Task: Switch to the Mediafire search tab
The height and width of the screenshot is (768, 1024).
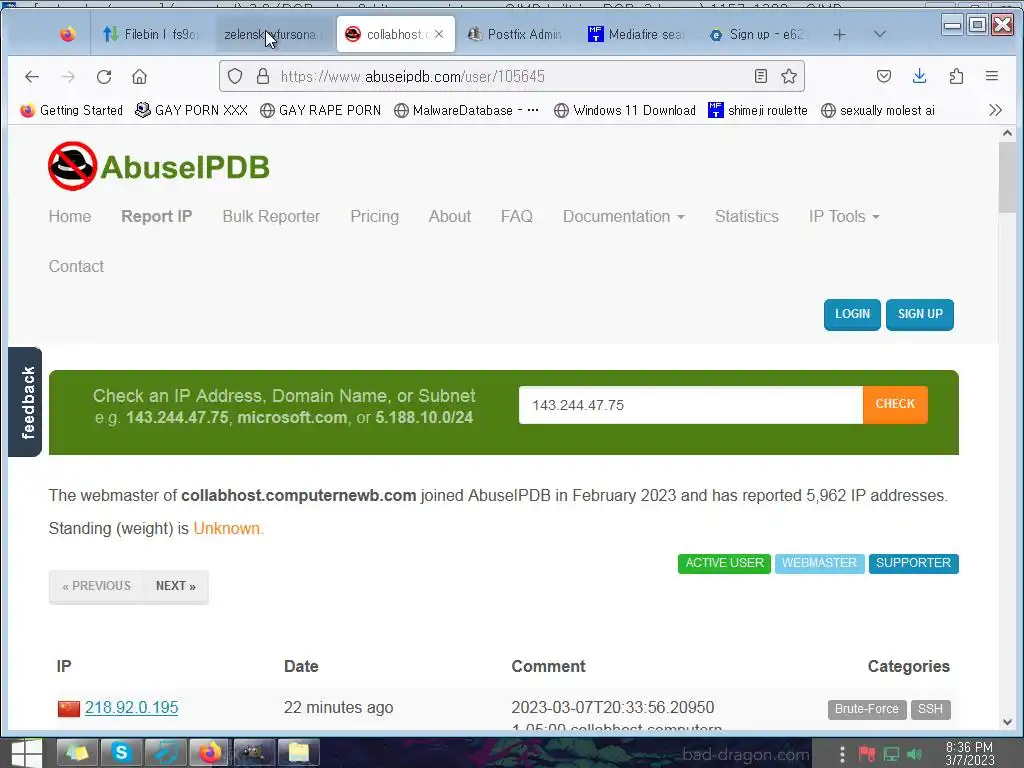Action: point(636,34)
